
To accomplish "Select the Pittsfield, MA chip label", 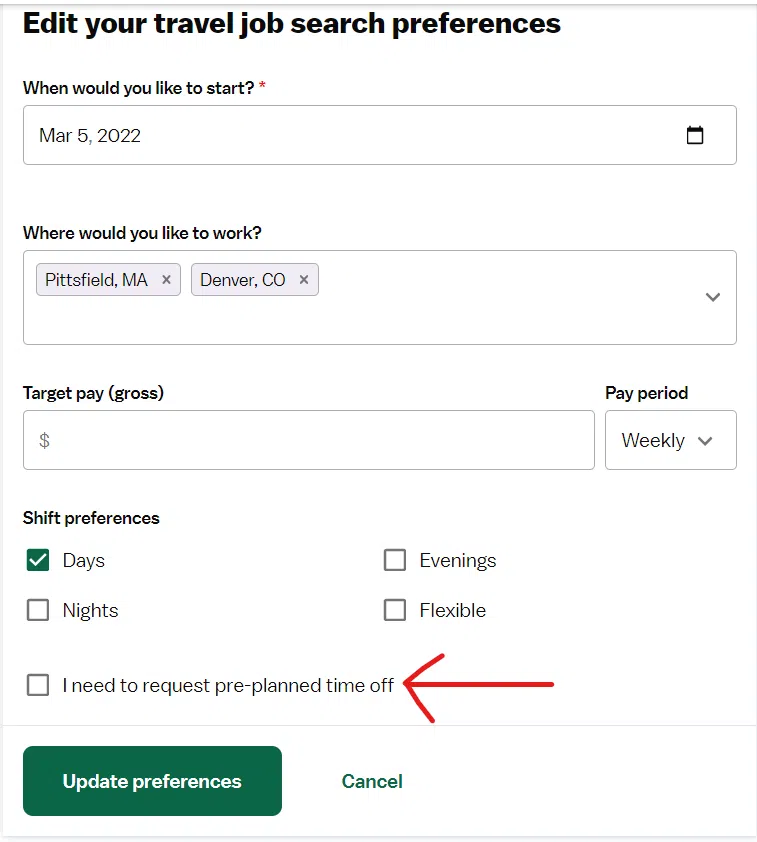I will 96,280.
